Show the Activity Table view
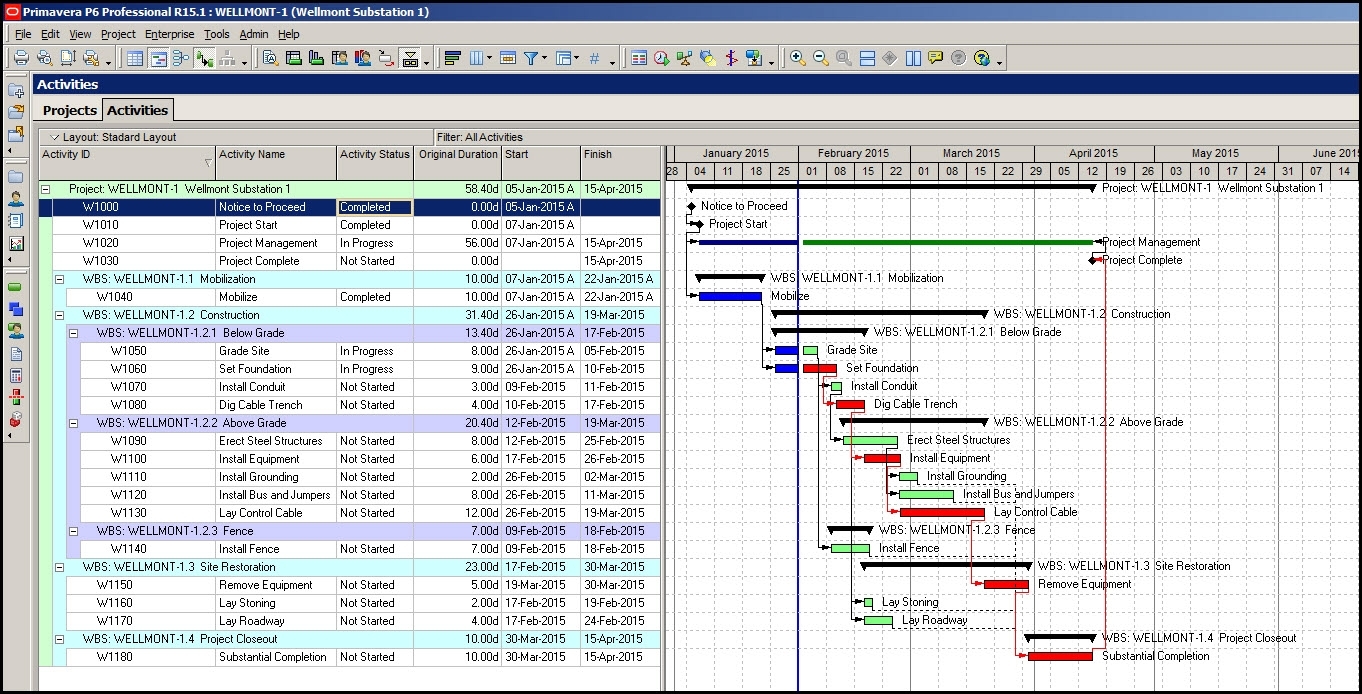Screen dimensions: 1362x694 135,58
